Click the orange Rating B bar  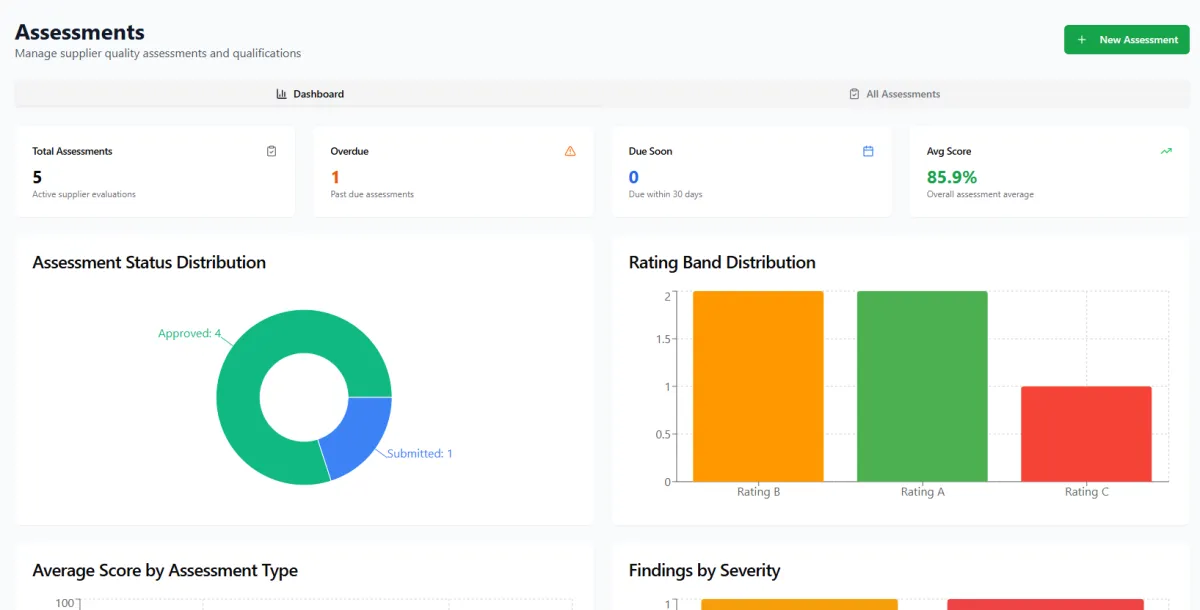click(x=758, y=386)
